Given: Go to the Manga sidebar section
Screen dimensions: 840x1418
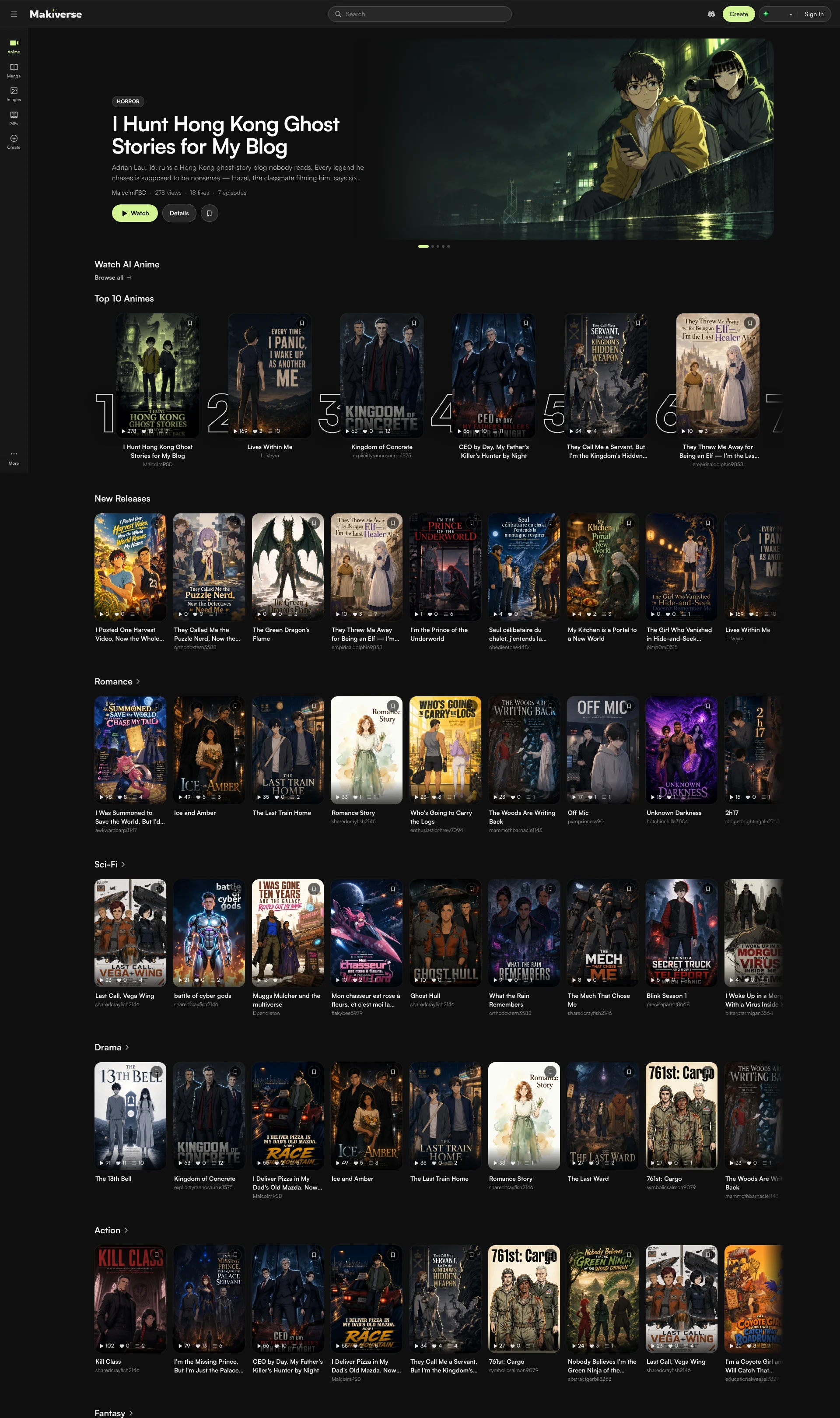Looking at the screenshot, I should (x=14, y=71).
